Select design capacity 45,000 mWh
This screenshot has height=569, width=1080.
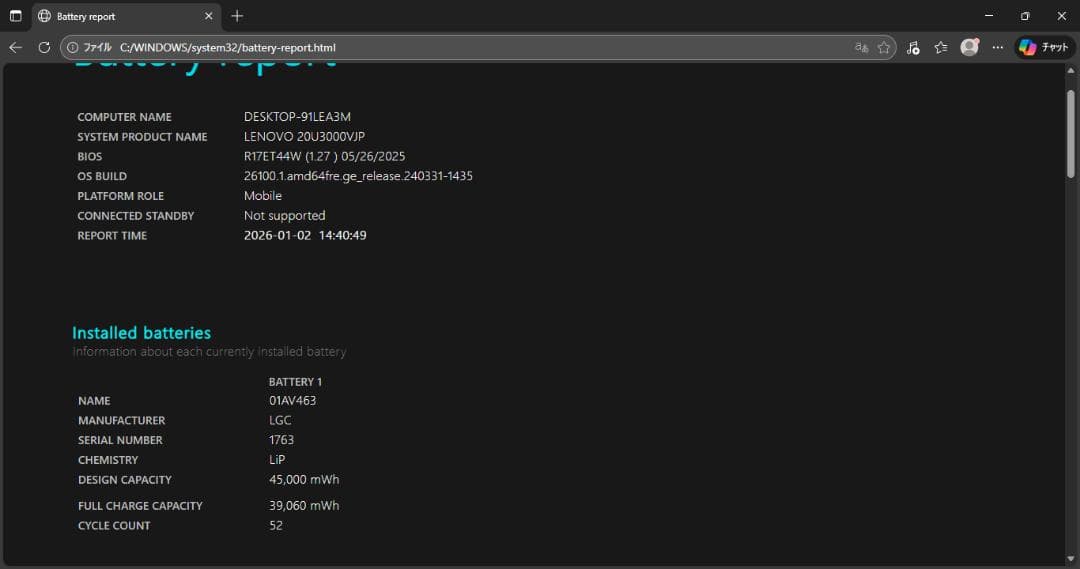tap(304, 479)
